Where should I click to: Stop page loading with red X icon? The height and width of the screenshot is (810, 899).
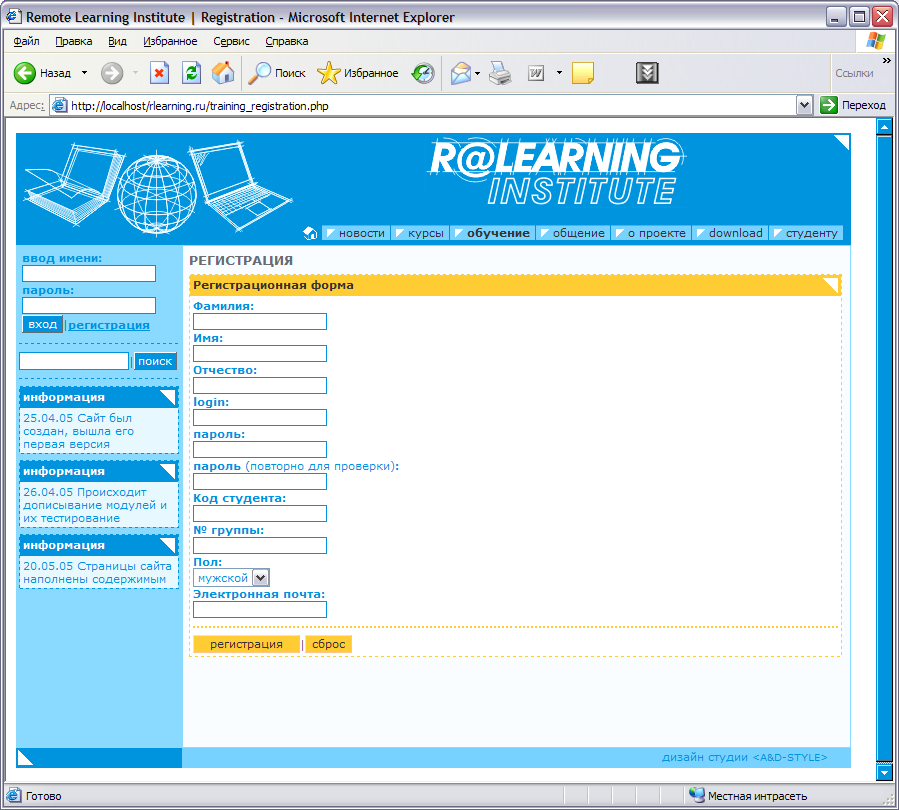click(x=159, y=73)
